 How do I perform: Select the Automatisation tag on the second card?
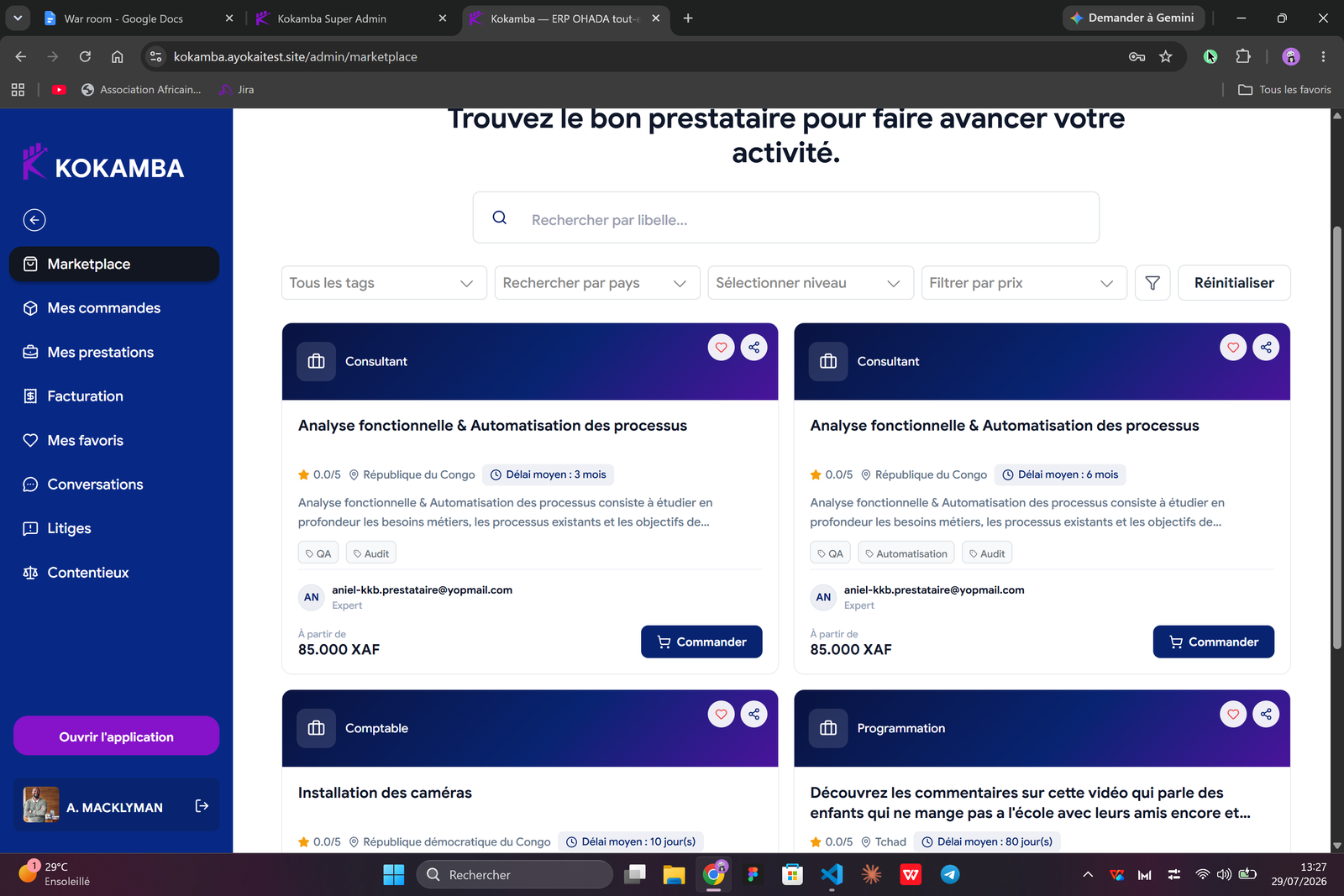coord(906,553)
